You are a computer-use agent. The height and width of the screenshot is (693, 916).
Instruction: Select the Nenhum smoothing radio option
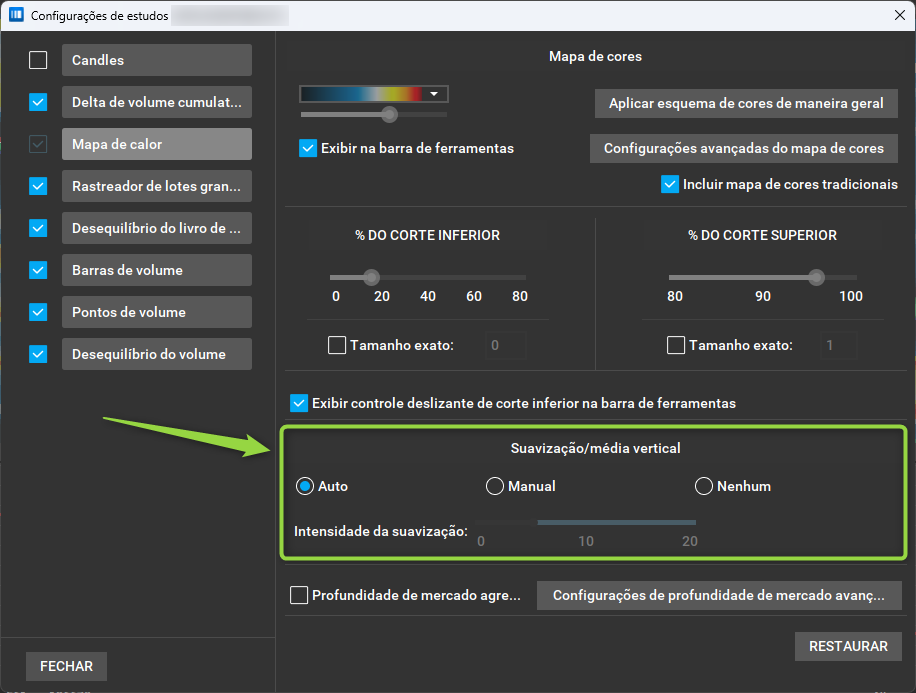[x=703, y=486]
